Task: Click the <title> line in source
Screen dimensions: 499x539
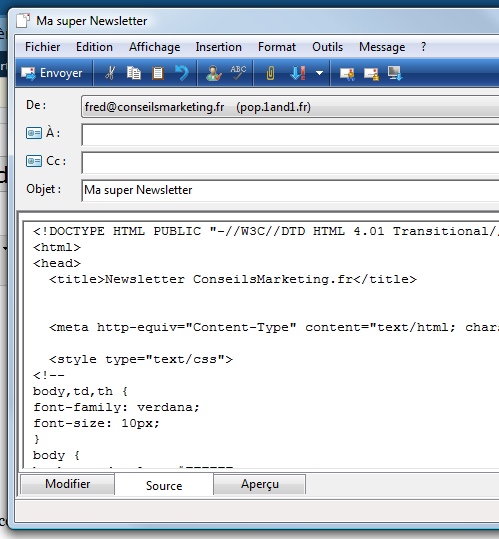Action: 233,279
